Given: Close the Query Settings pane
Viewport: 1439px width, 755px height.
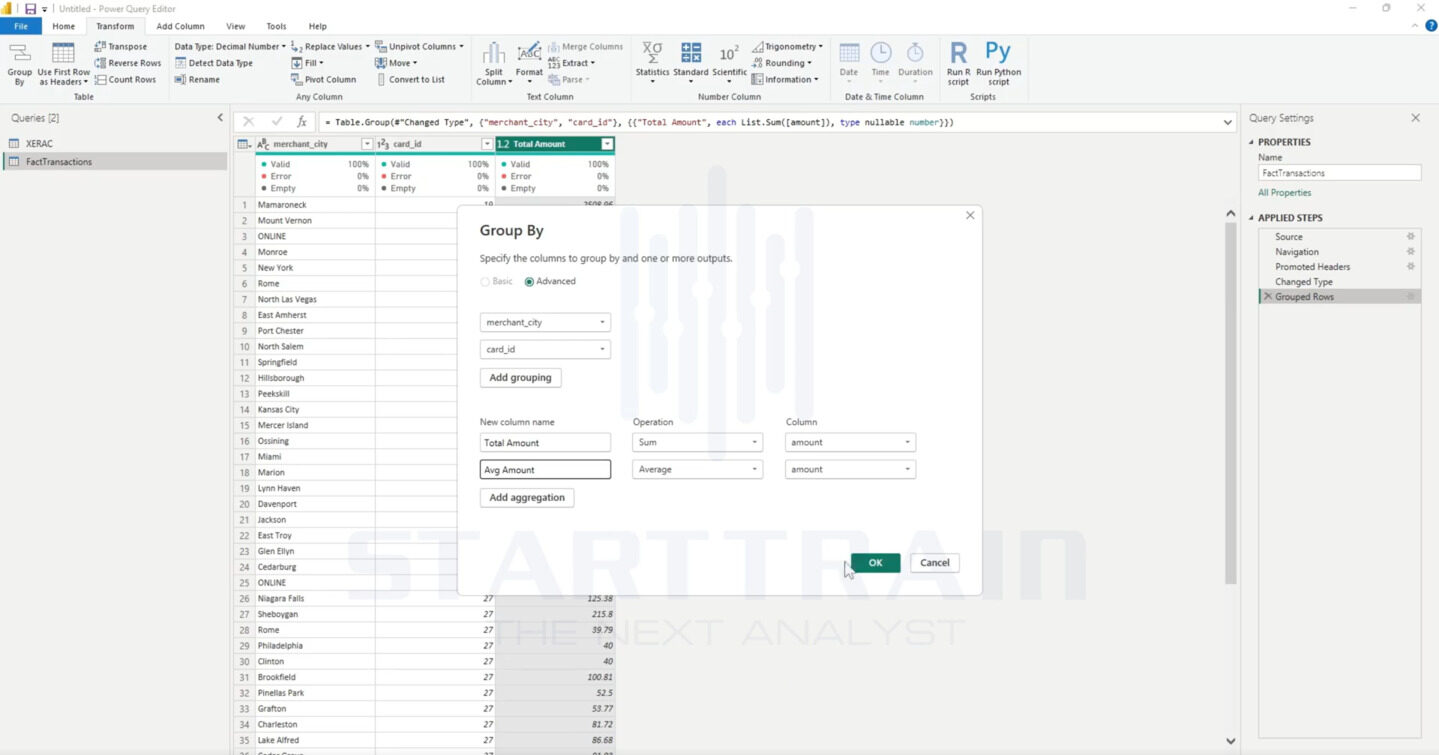Looking at the screenshot, I should tap(1415, 118).
